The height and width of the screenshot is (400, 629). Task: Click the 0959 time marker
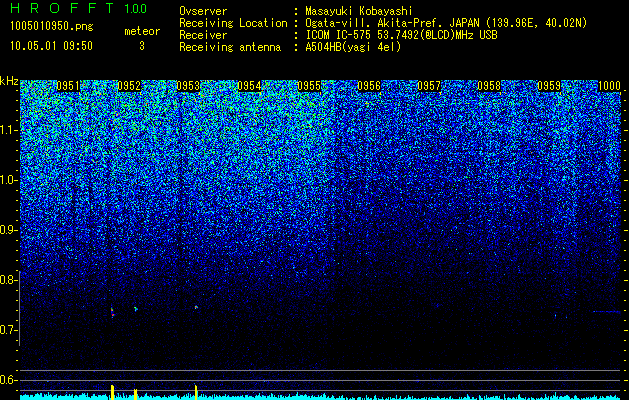549,86
